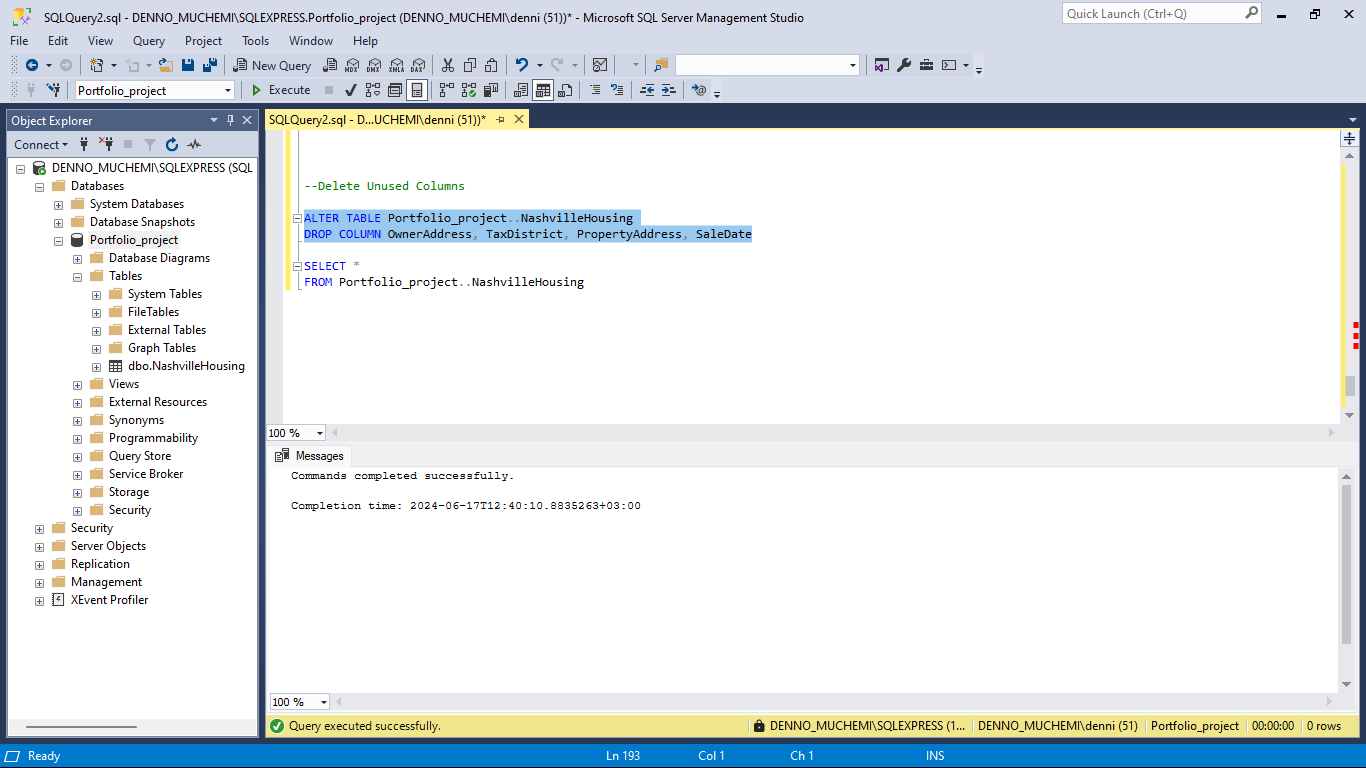The width and height of the screenshot is (1366, 768).
Task: Collapse the Tables folder node
Action: [x=77, y=276]
